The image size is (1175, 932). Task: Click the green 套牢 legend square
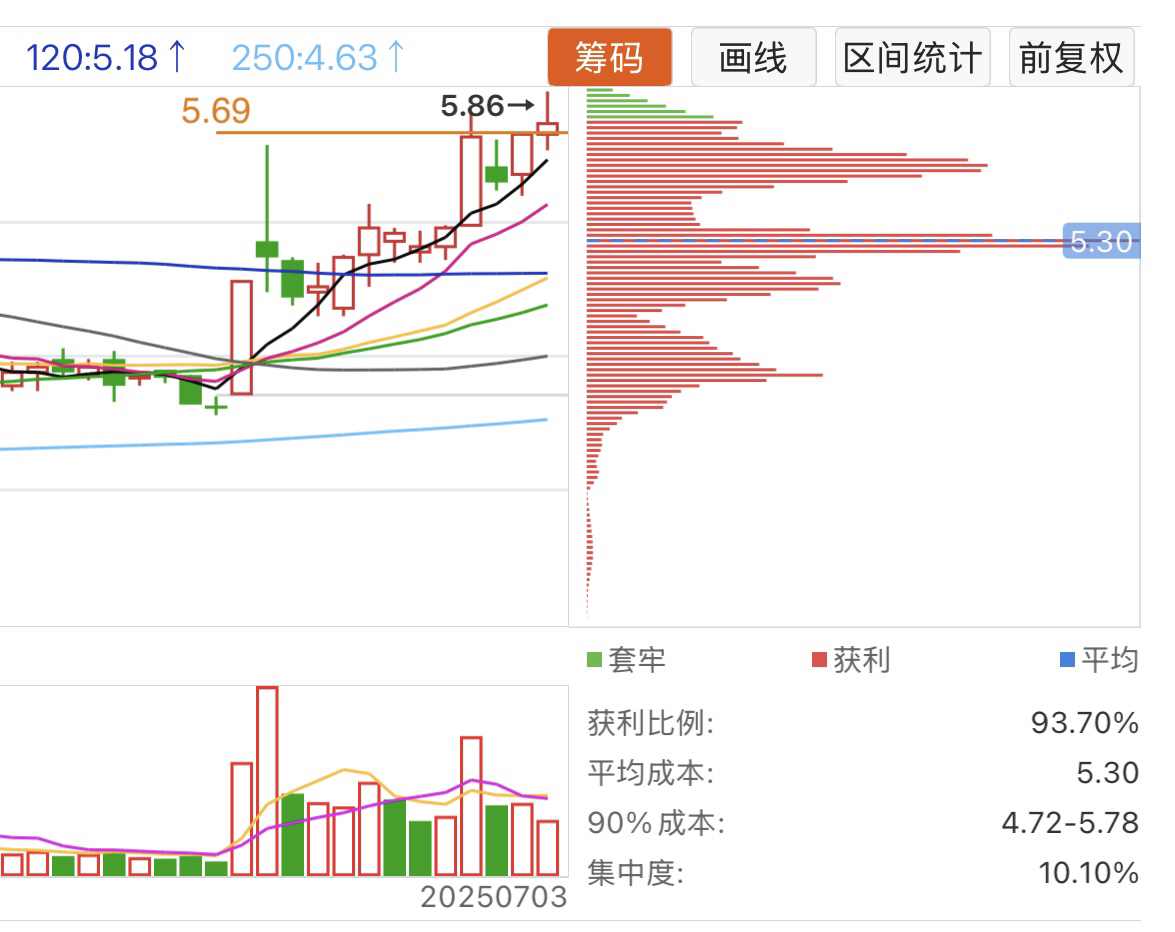point(594,659)
